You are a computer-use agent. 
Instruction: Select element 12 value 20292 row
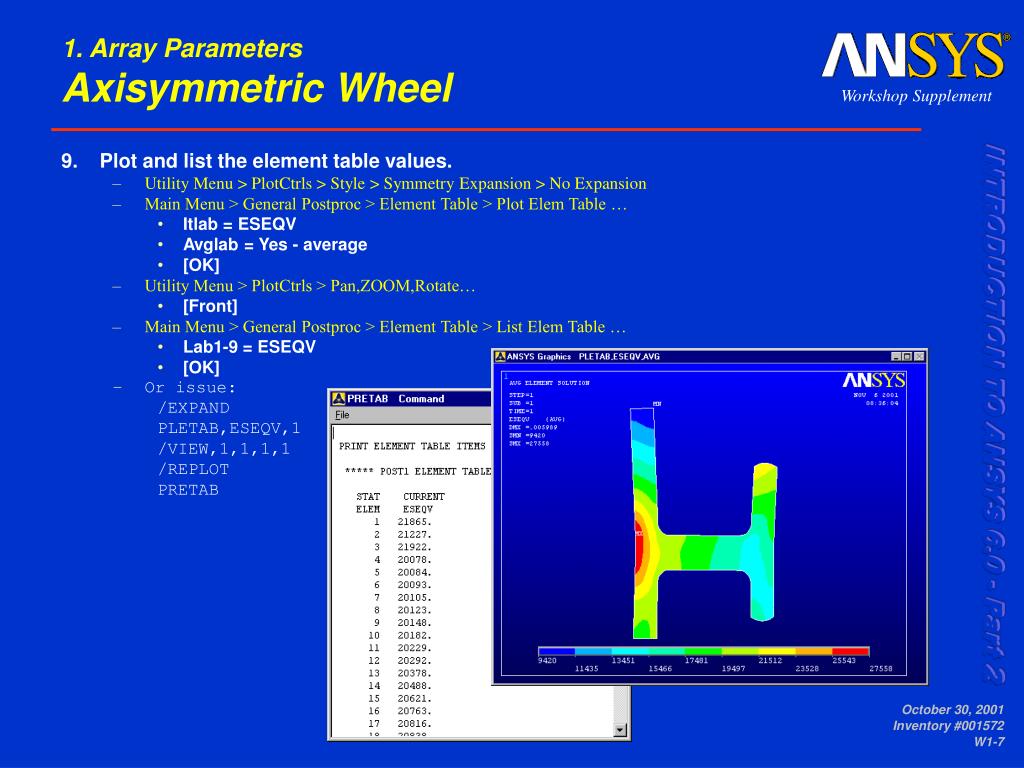400,661
